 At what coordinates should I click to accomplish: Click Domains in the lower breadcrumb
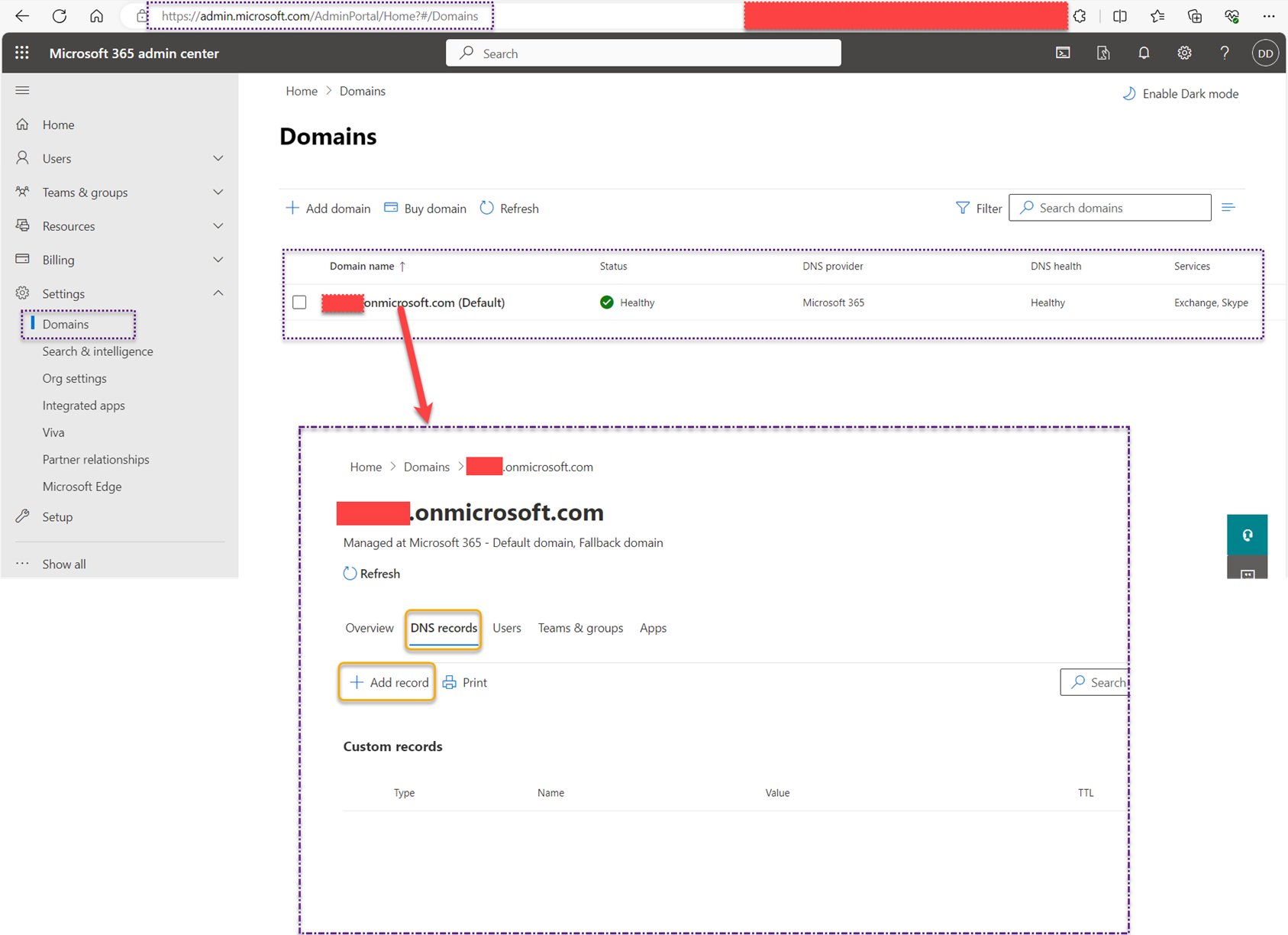tap(427, 467)
